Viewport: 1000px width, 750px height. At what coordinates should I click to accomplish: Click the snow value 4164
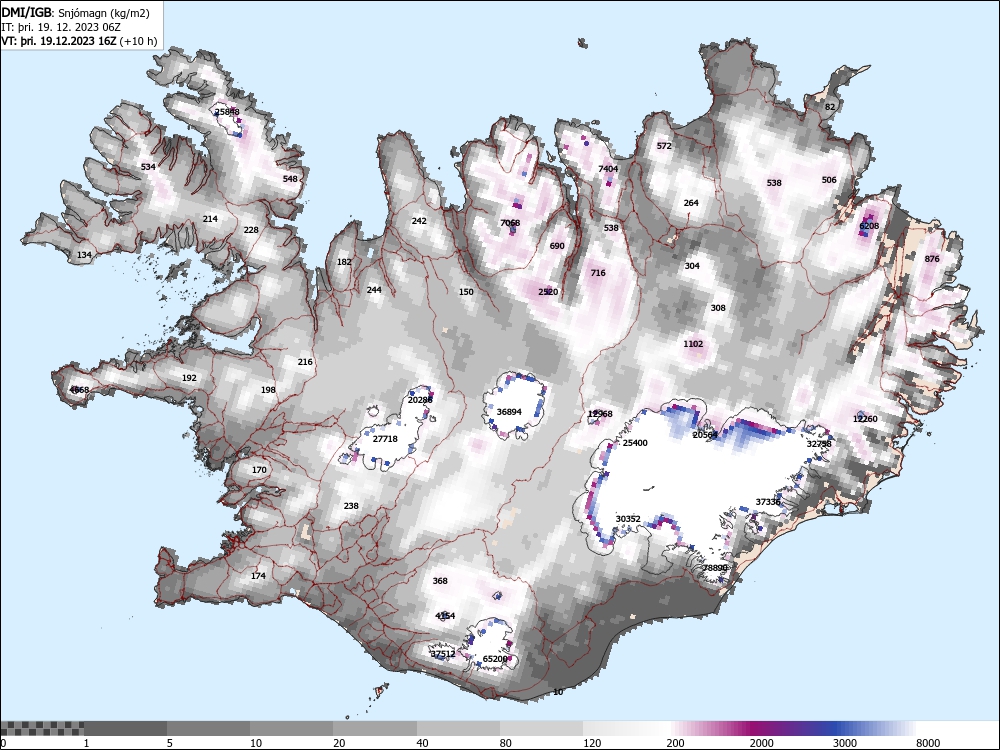tap(445, 616)
